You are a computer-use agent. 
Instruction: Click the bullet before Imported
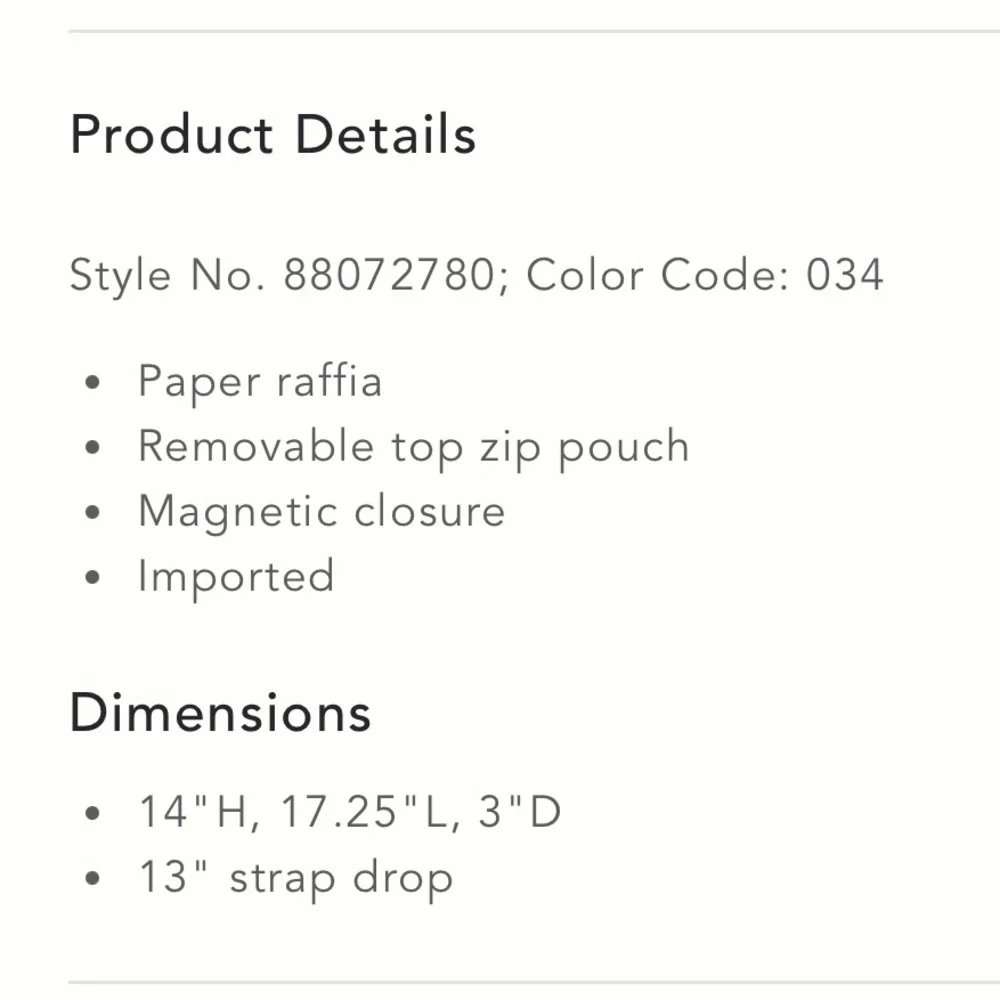tap(92, 578)
